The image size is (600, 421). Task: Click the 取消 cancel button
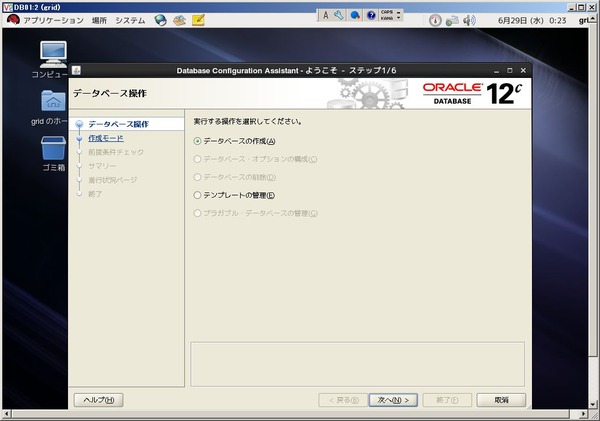[x=501, y=400]
